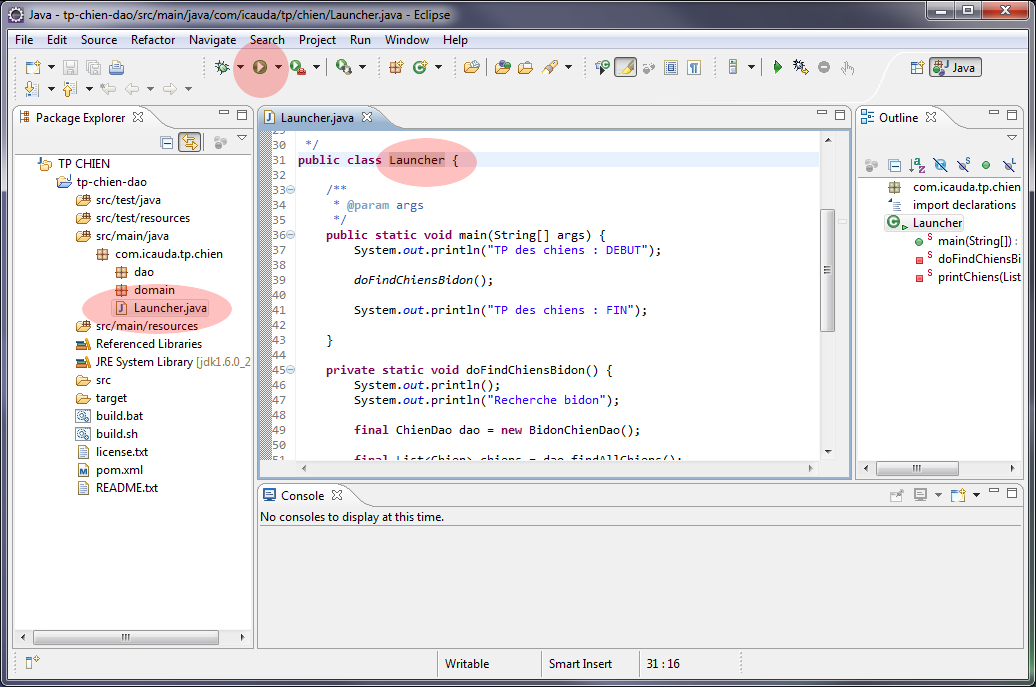Toggle Mark Occurrences highlighter button
The width and height of the screenshot is (1036, 687).
click(x=625, y=67)
